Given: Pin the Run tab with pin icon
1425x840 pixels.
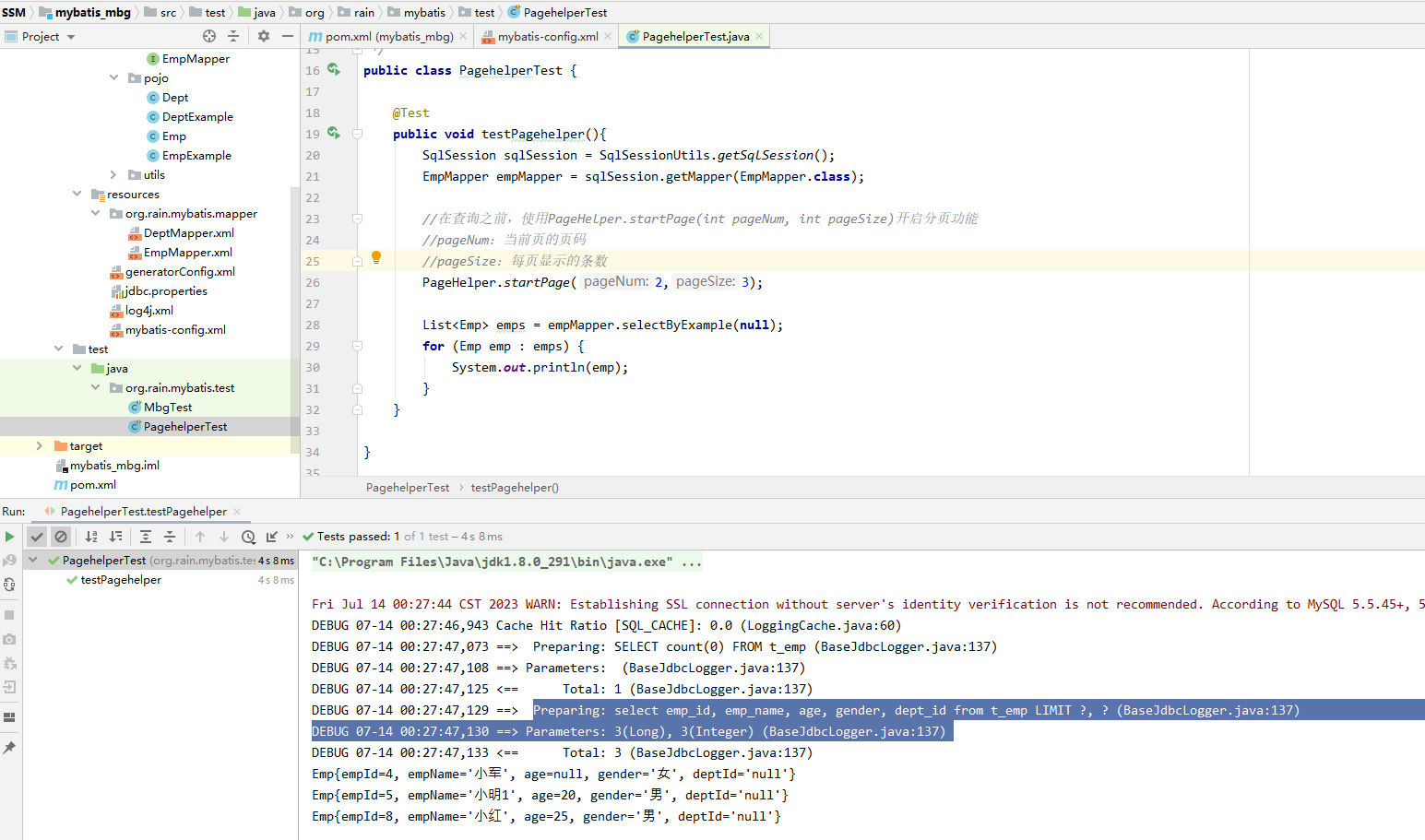Looking at the screenshot, I should (9, 748).
